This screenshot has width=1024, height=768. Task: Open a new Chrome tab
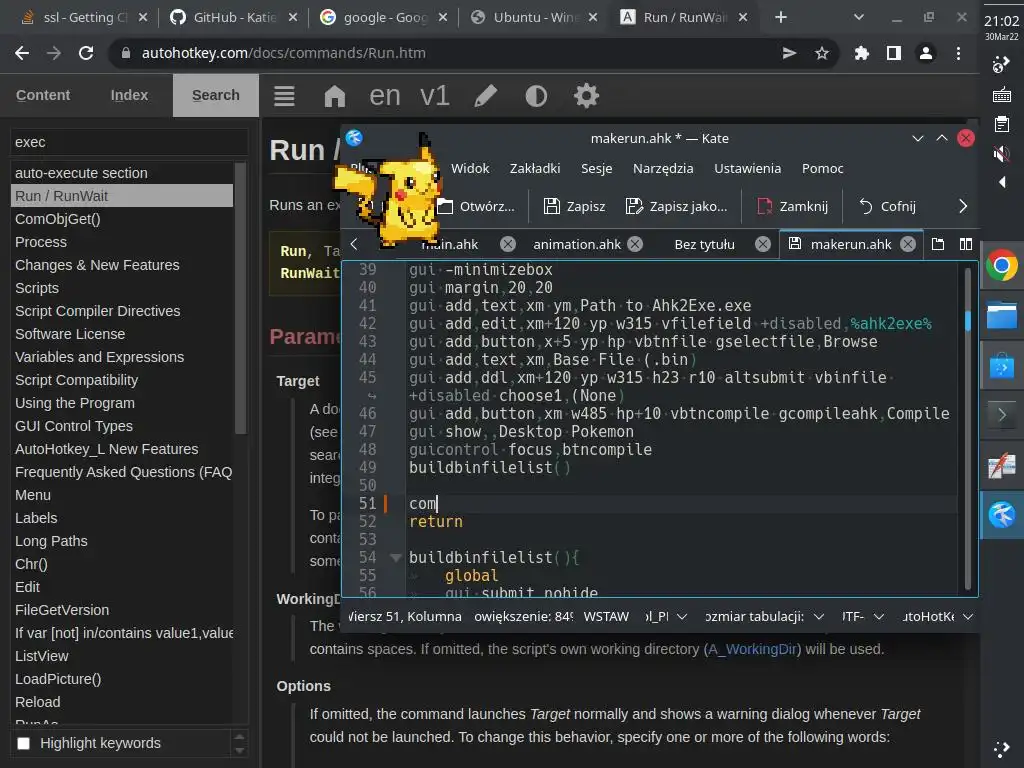780,17
